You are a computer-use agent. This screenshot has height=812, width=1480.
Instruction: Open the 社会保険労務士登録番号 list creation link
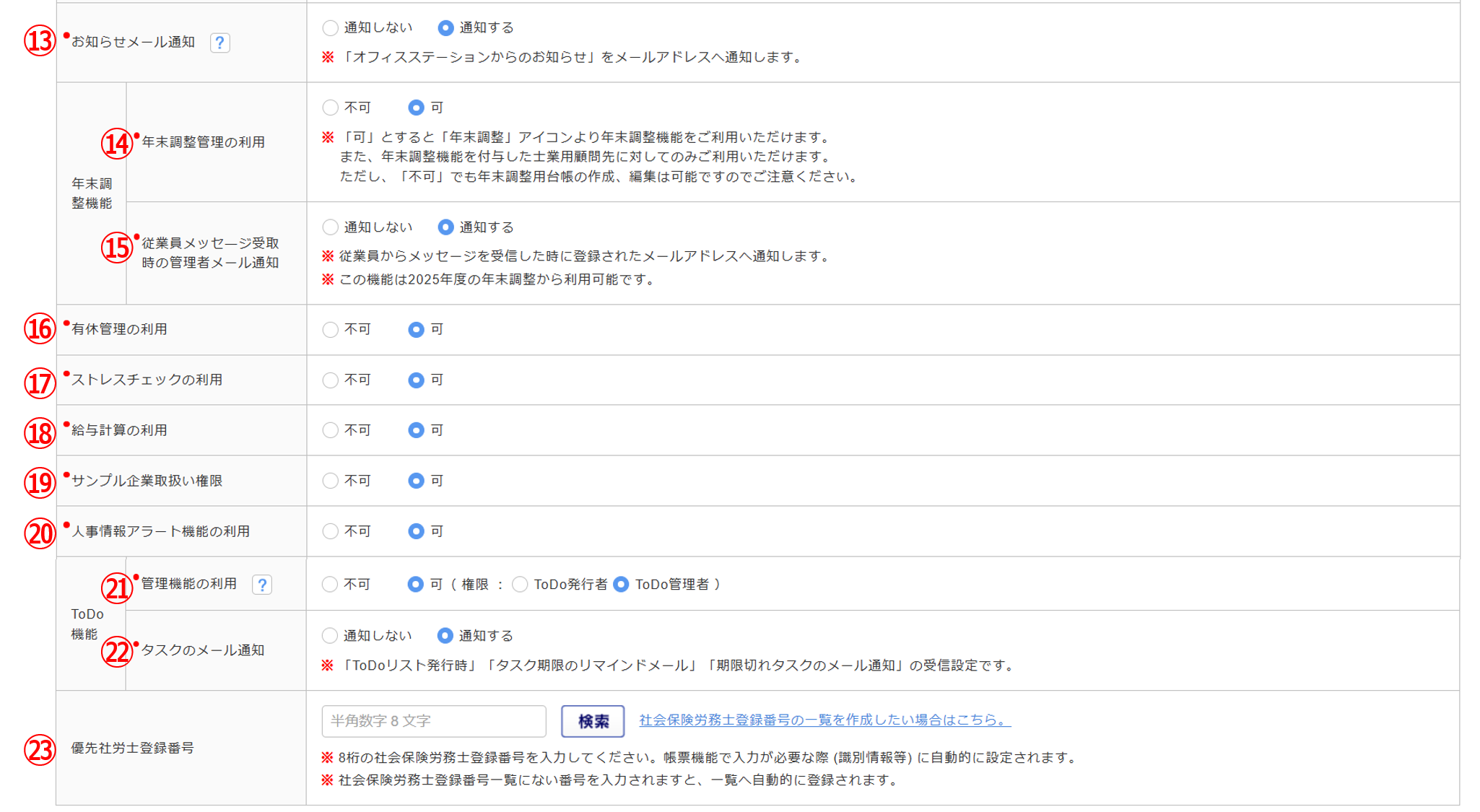pos(824,720)
